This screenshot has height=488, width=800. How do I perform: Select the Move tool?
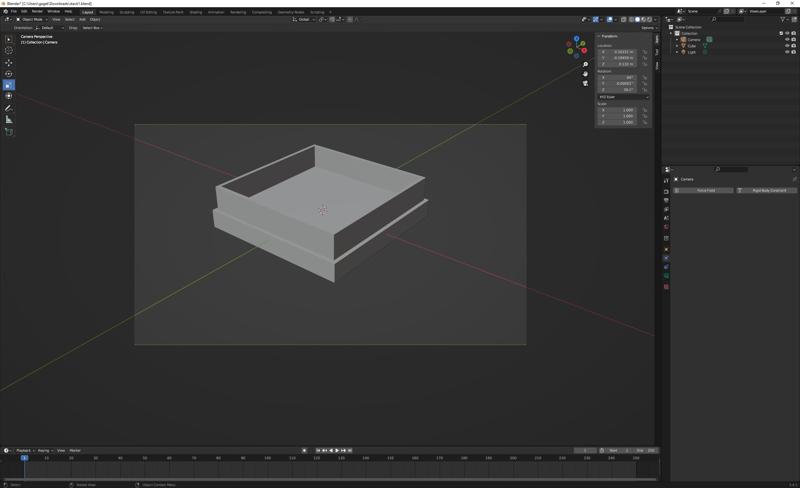(9, 63)
